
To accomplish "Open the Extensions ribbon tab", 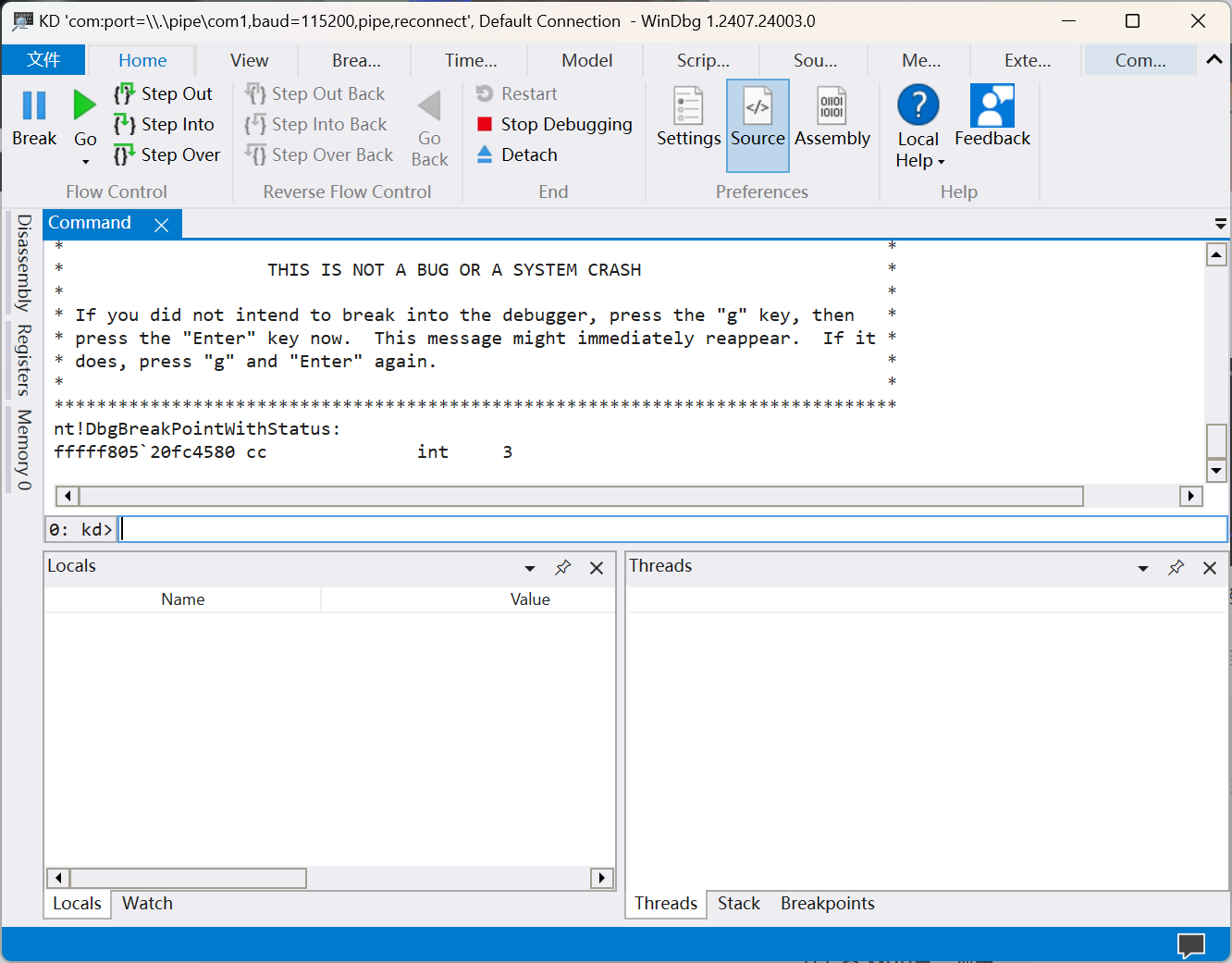I will (x=1028, y=60).
